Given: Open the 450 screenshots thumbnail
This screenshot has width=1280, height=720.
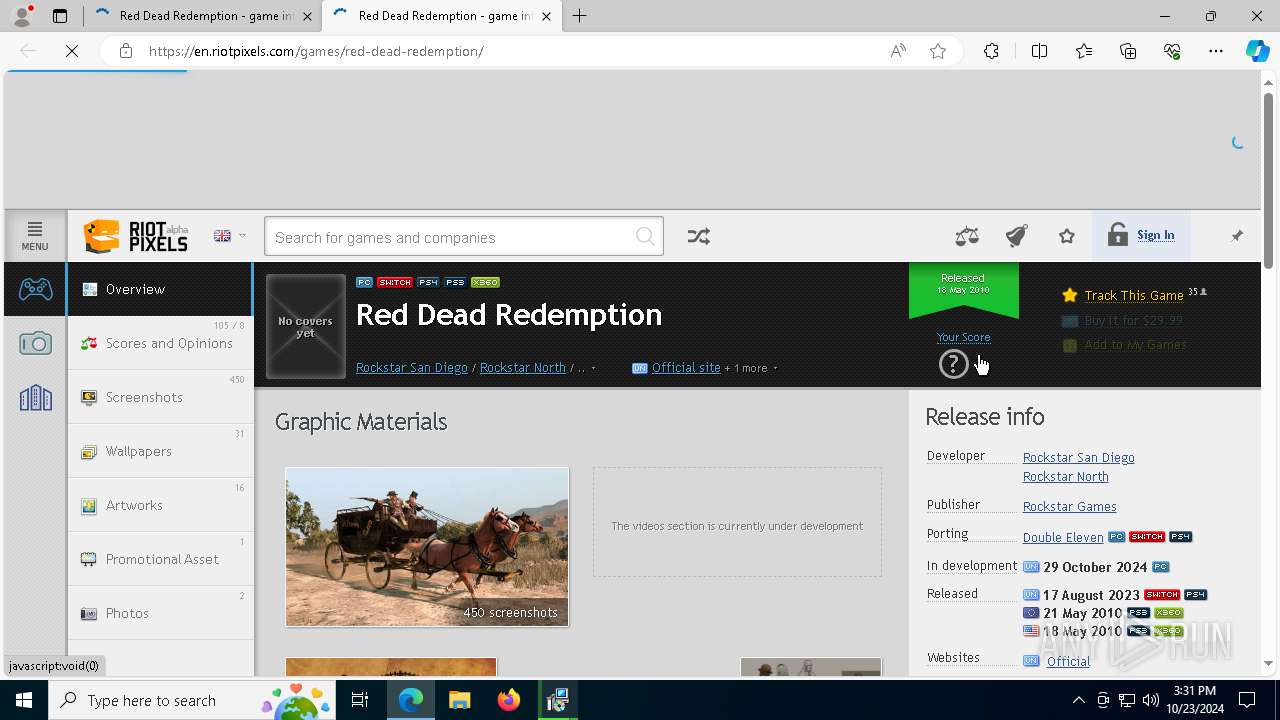Looking at the screenshot, I should click(427, 547).
